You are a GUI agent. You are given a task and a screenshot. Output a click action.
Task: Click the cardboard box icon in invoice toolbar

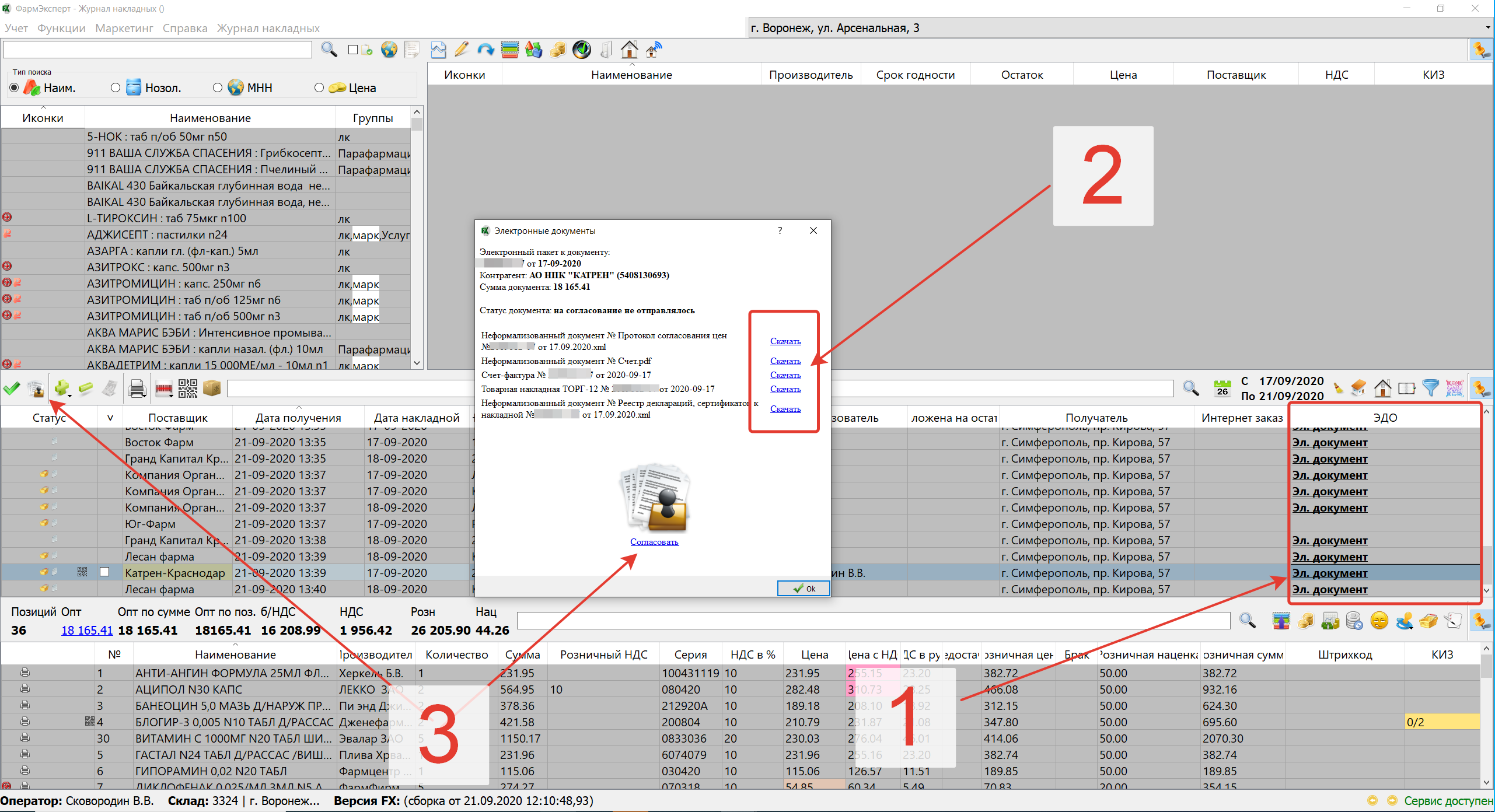click(212, 388)
